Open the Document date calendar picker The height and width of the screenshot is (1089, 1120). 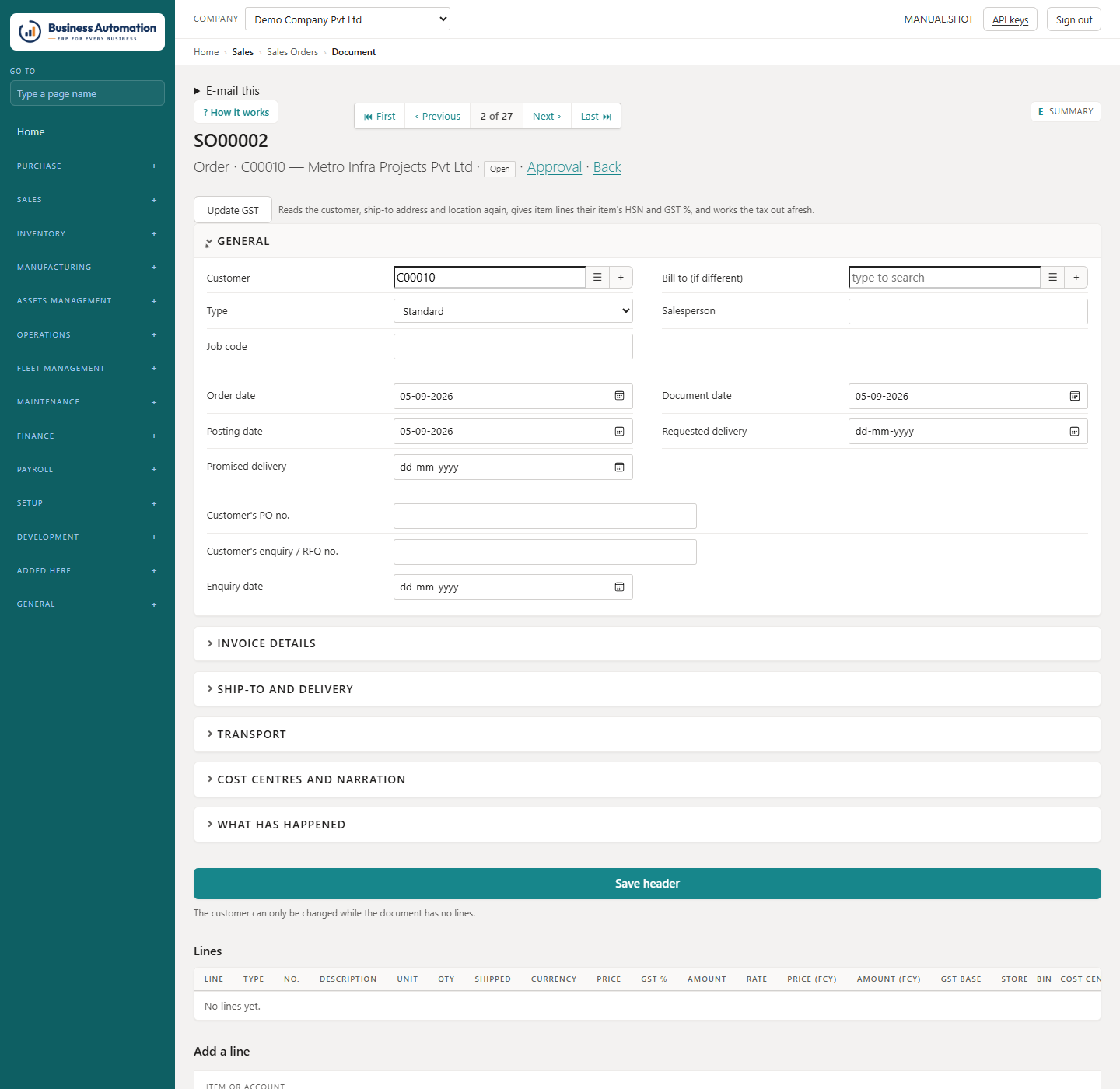(x=1074, y=396)
